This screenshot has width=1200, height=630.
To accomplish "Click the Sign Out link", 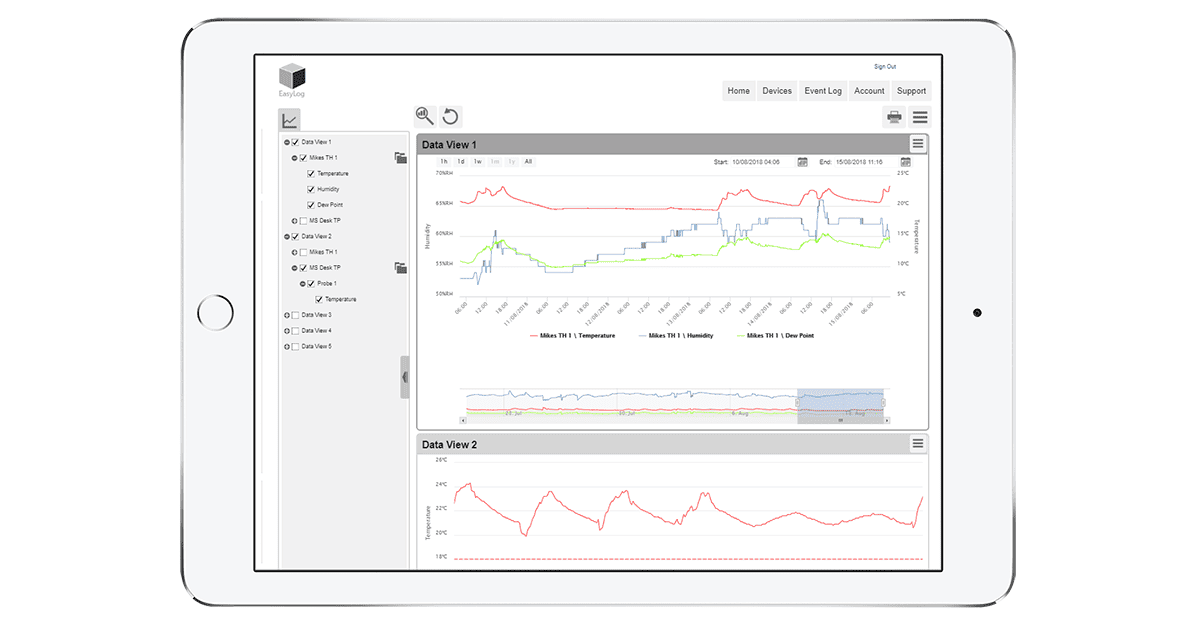I will coord(885,67).
